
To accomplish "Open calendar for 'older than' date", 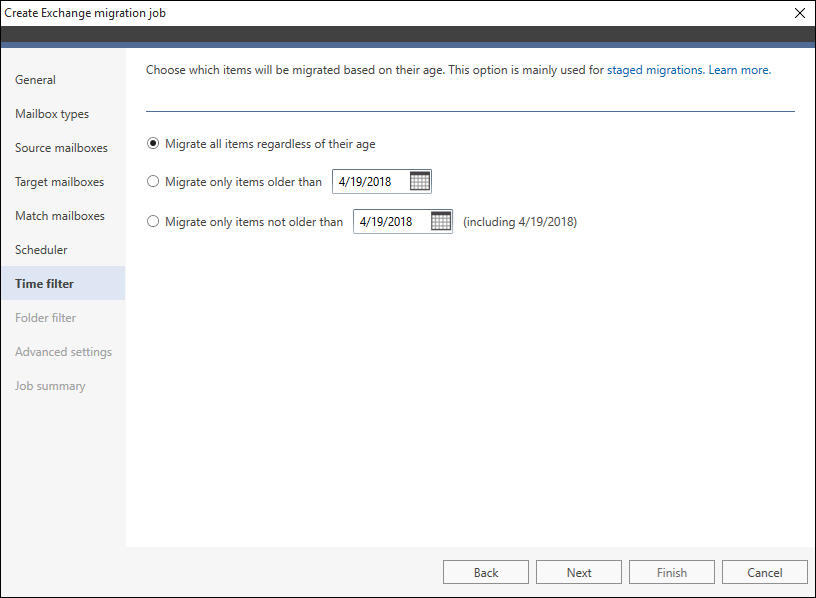I will click(419, 182).
